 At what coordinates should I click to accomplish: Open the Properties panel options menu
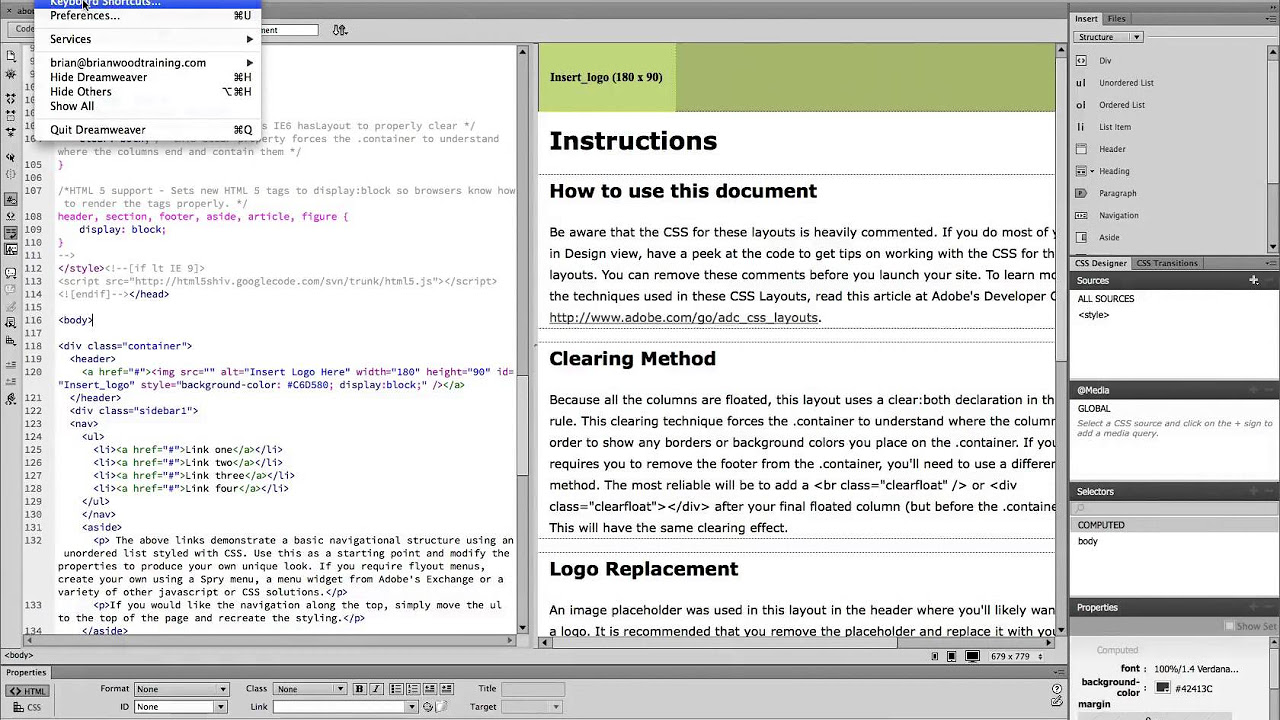coord(1061,673)
